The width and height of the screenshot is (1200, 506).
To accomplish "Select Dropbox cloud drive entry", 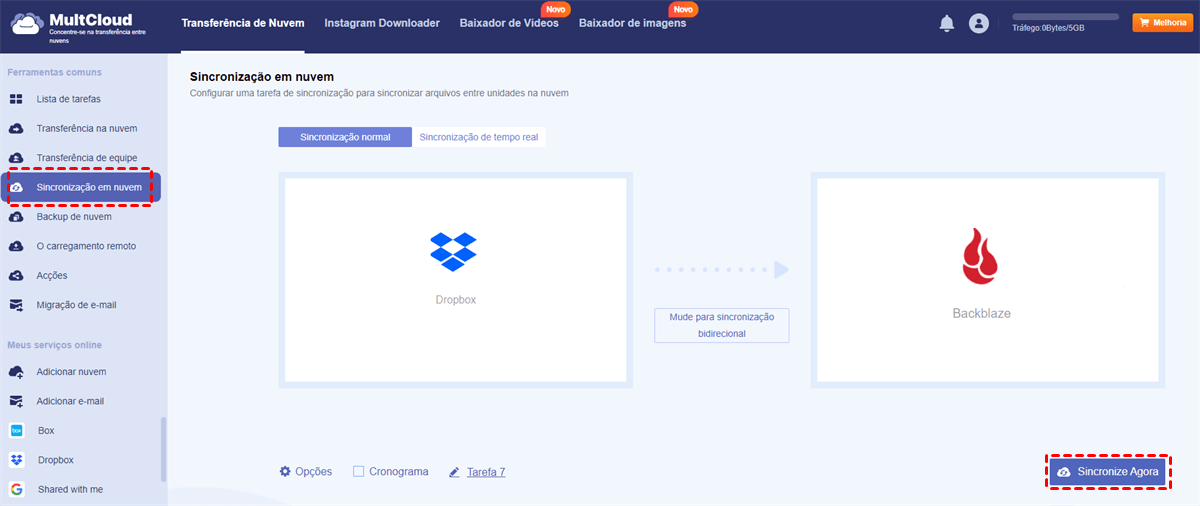I will tap(56, 460).
